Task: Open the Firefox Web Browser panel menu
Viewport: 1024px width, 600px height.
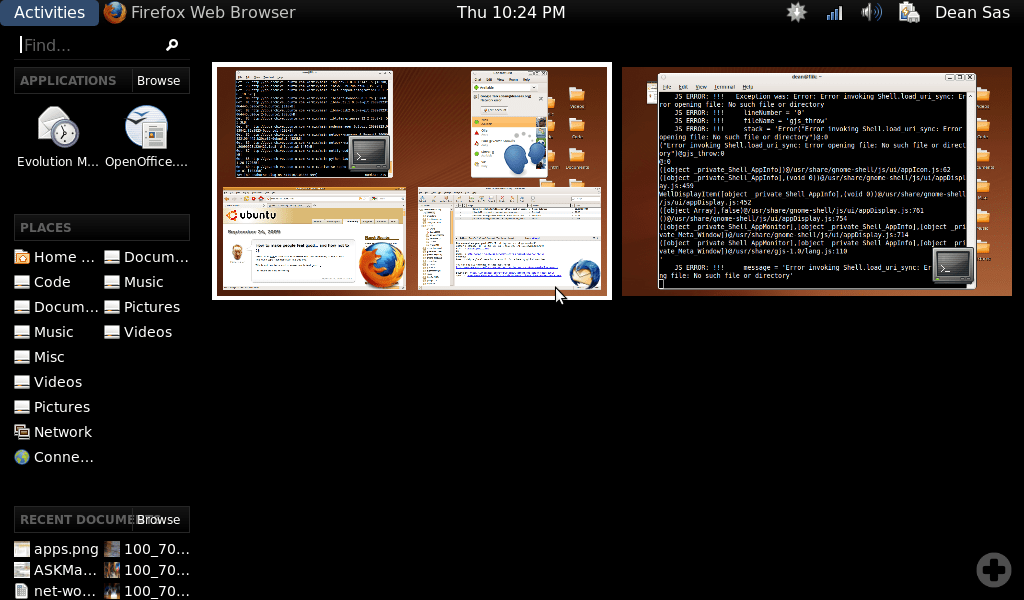Action: [200, 12]
